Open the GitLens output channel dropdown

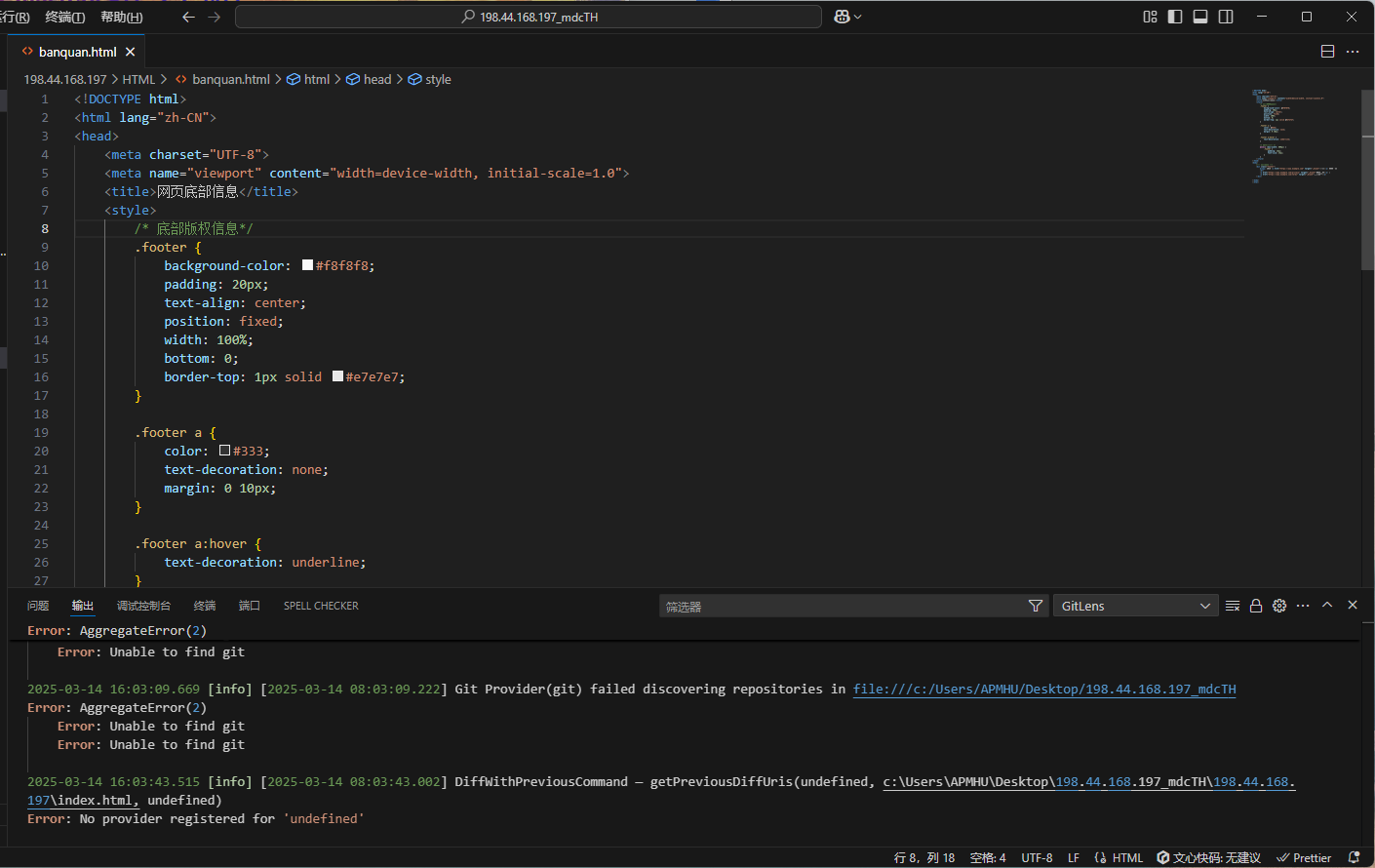1135,606
